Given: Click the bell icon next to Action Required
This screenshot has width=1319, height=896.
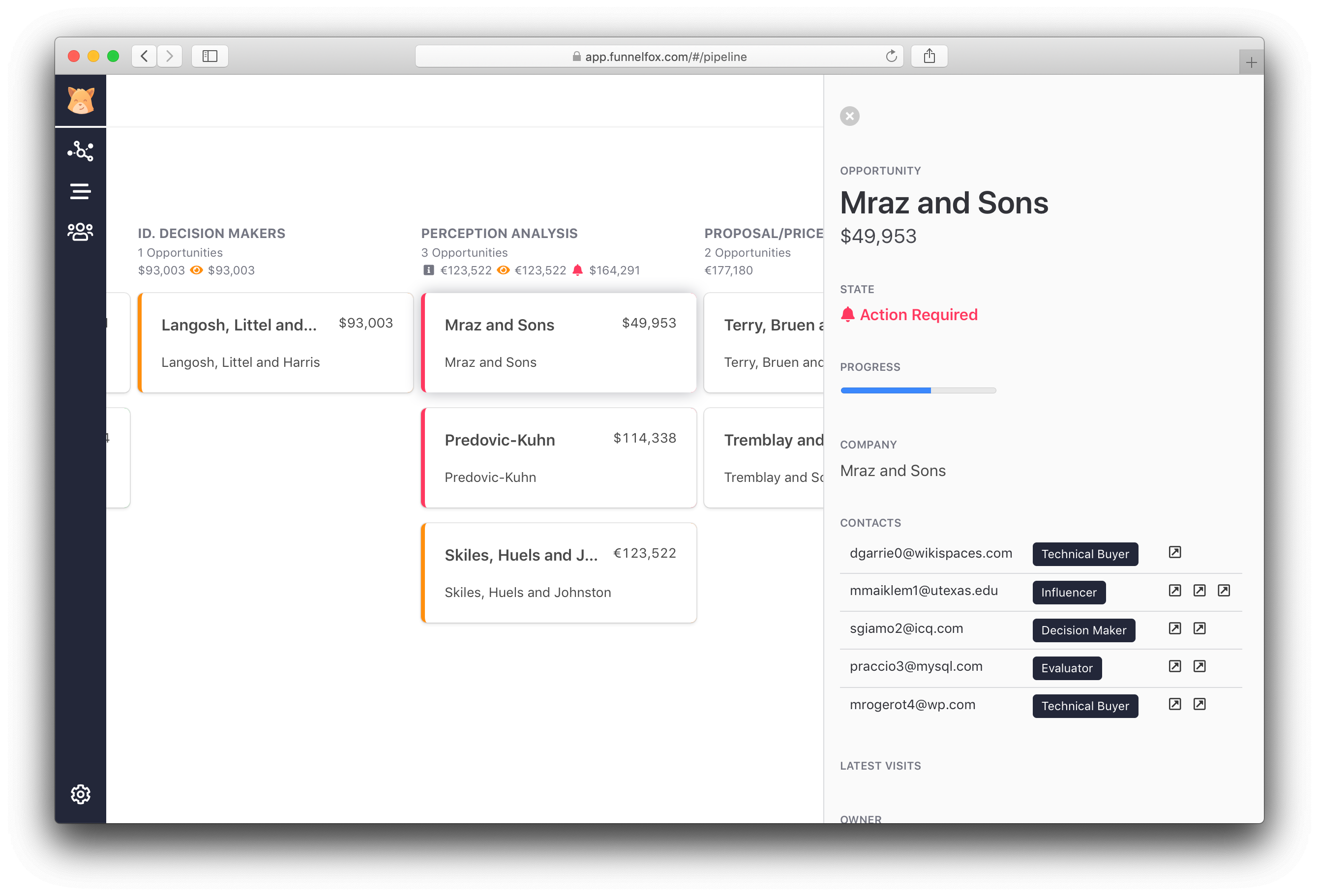Looking at the screenshot, I should 848,314.
